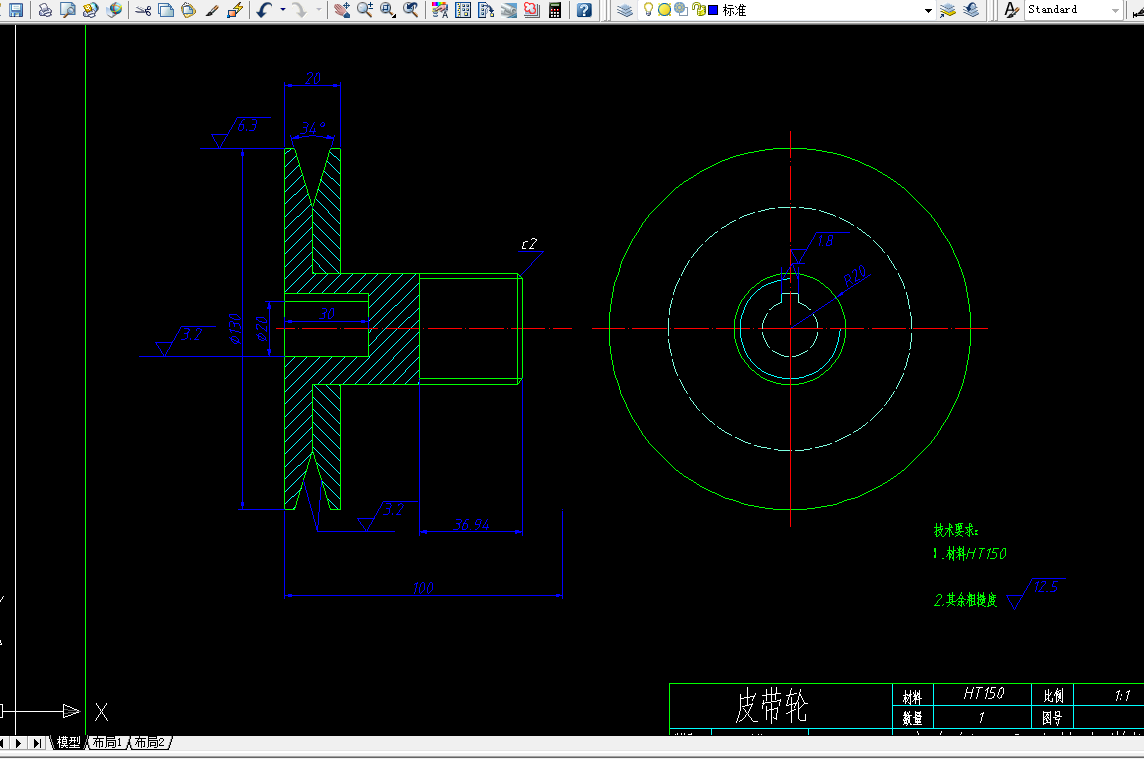Viewport: 1144px width, 759px height.
Task: Open the Tool Palettes window icon
Action: click(x=486, y=9)
